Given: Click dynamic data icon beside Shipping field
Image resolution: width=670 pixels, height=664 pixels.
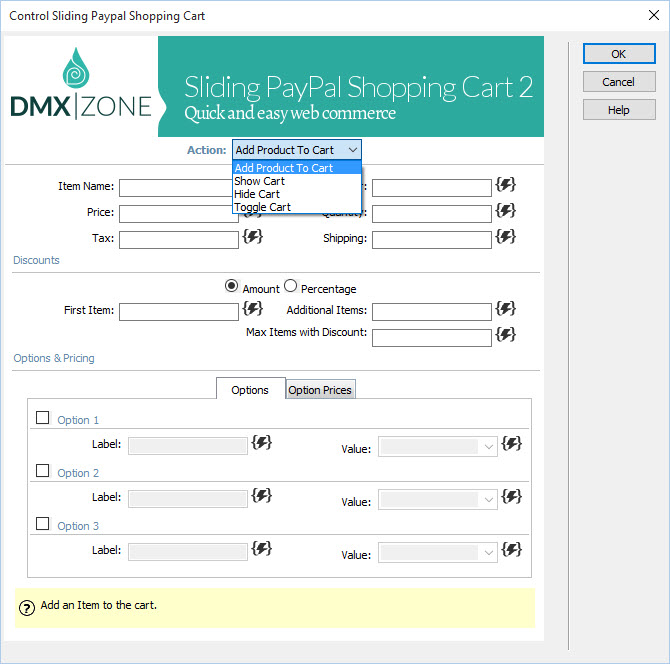Looking at the screenshot, I should 505,236.
